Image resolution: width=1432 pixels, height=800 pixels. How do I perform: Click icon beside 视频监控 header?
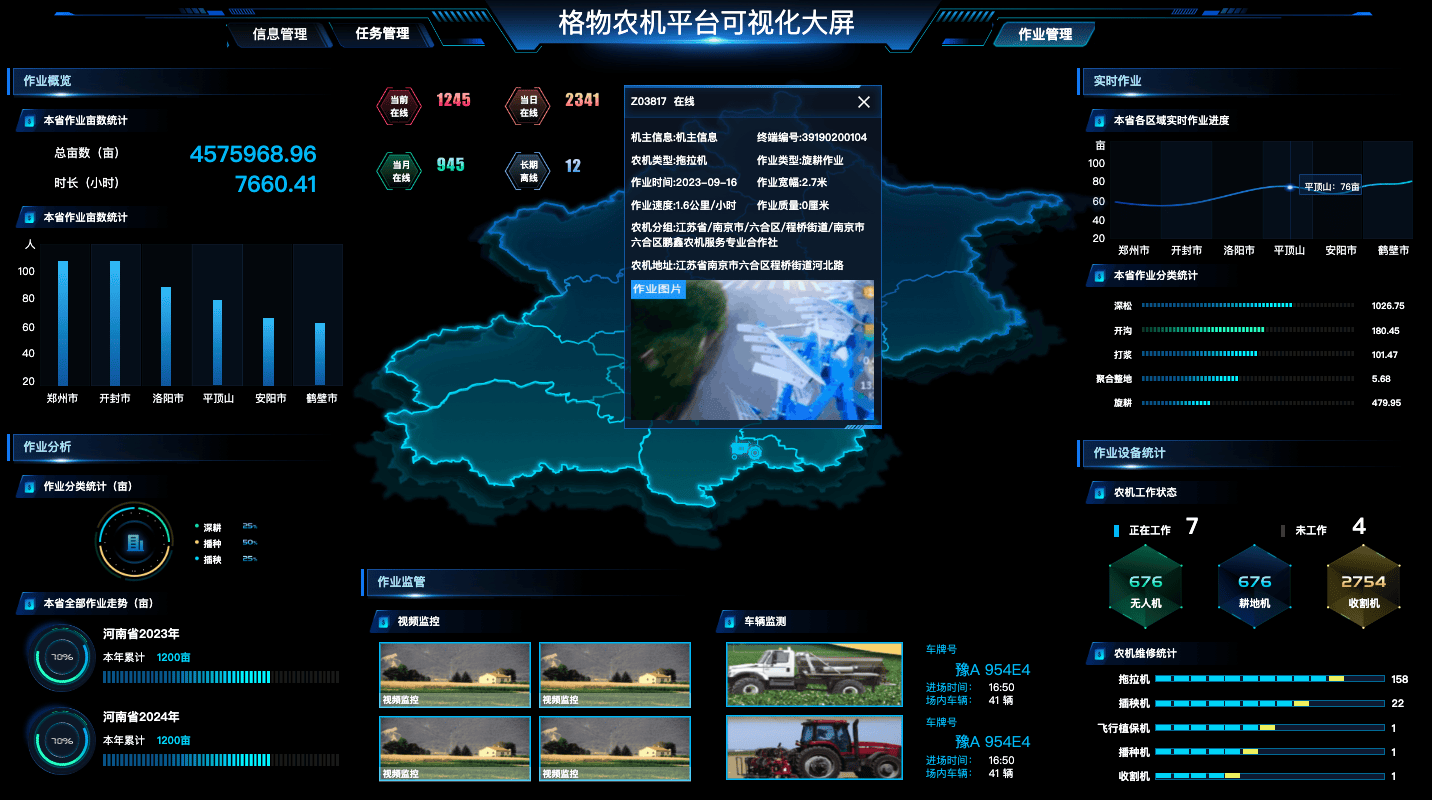point(383,622)
